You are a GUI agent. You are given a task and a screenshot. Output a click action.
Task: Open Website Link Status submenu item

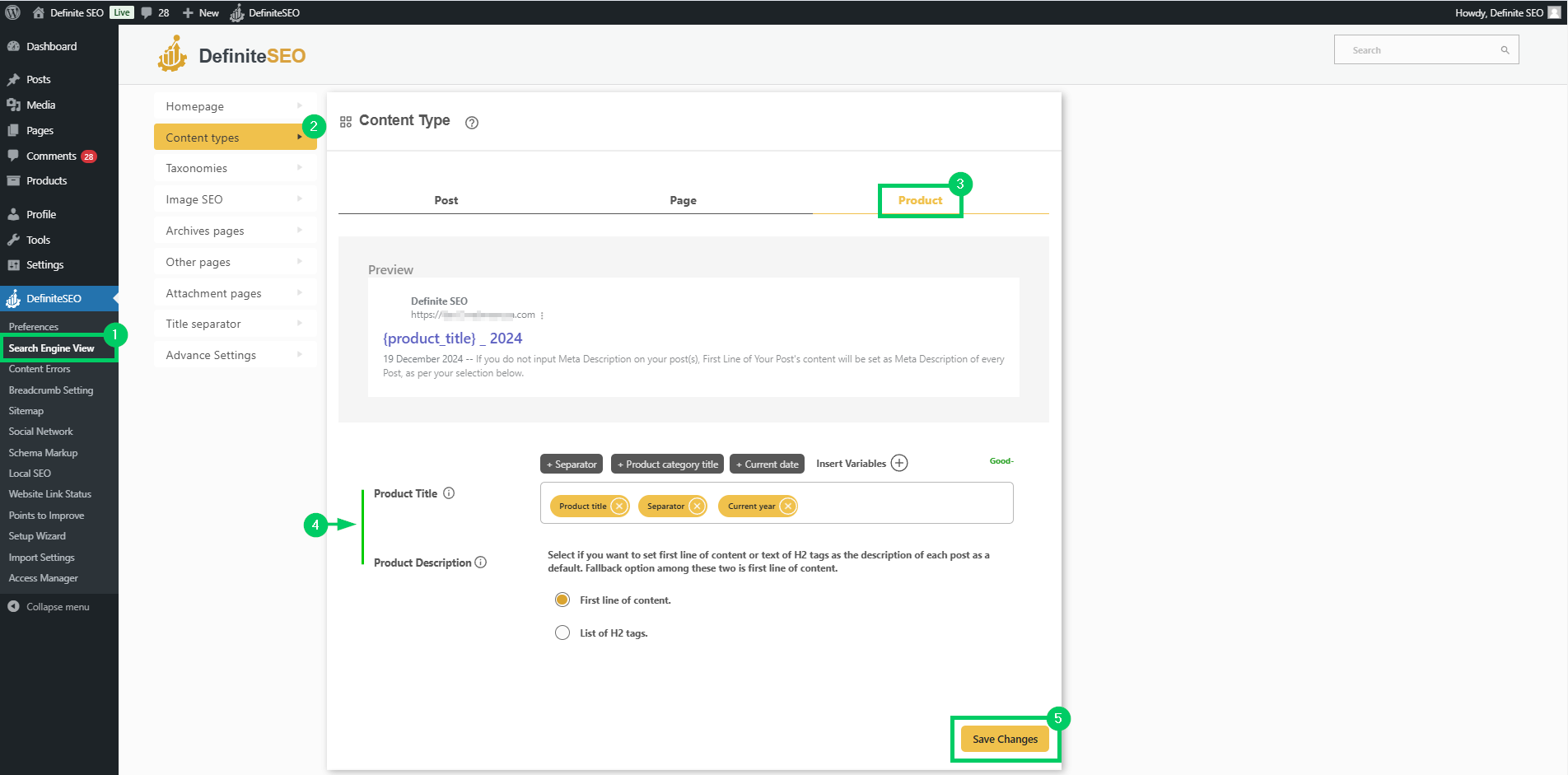click(49, 494)
